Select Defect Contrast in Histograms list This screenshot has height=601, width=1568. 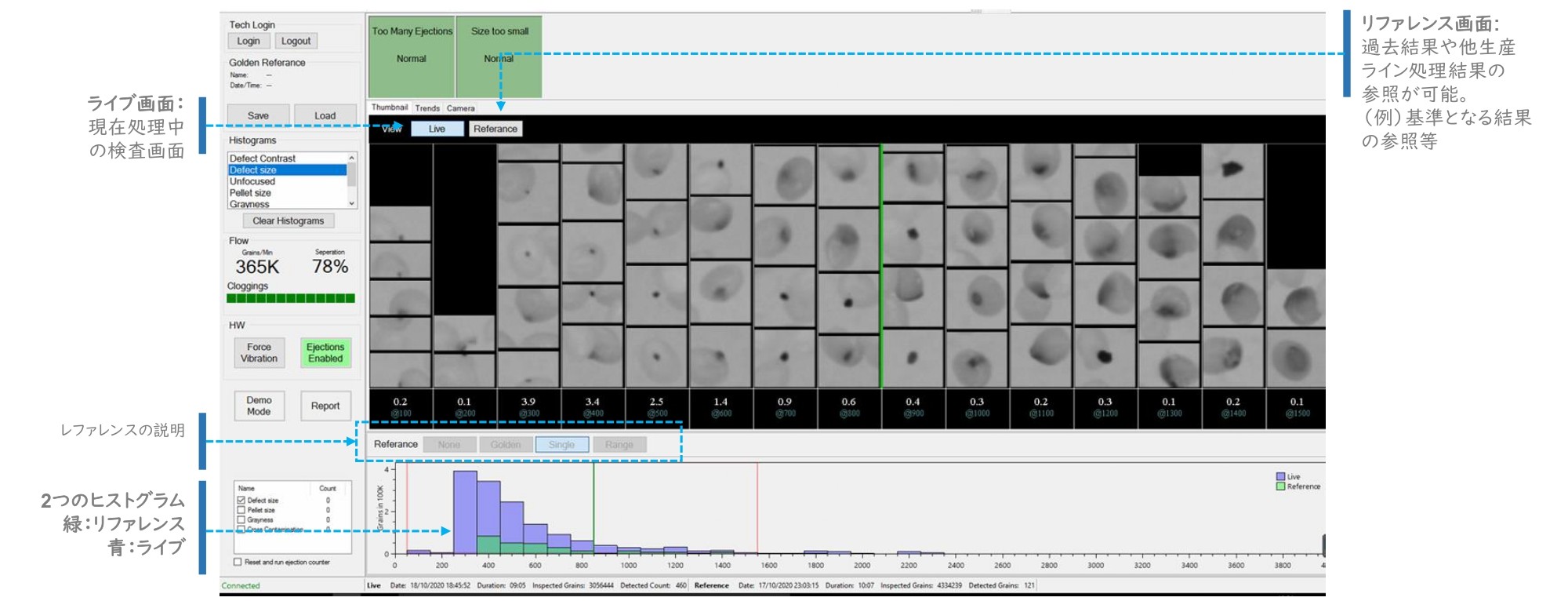pyautogui.click(x=263, y=158)
